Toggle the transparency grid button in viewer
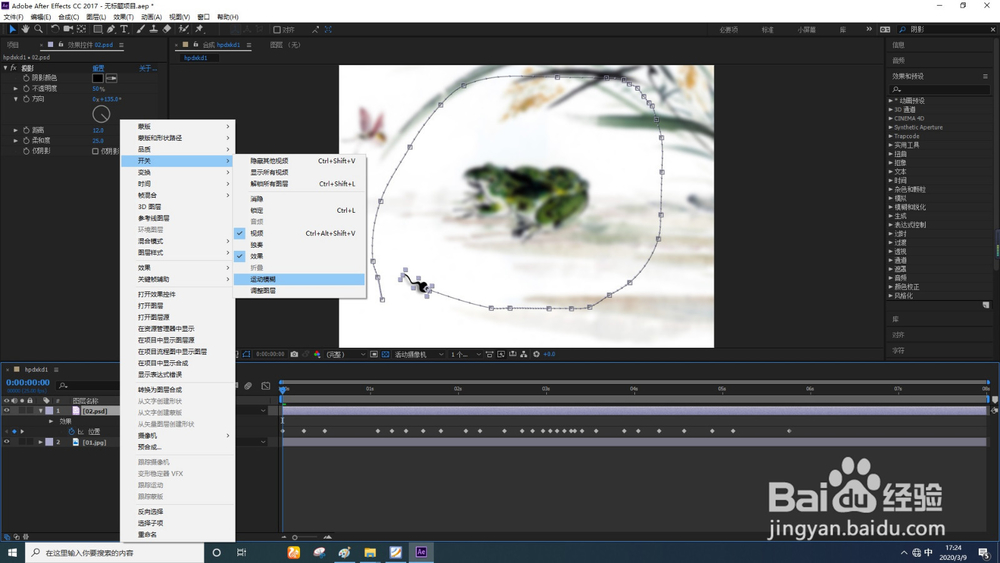Viewport: 1000px width, 563px height. pos(385,354)
